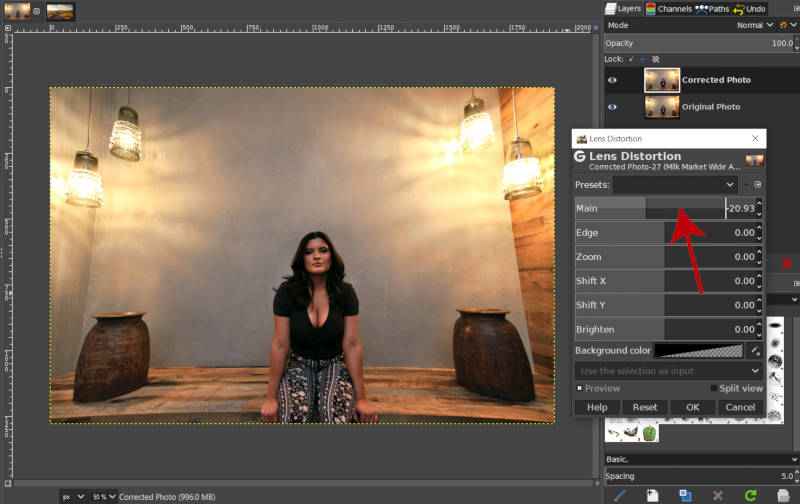The width and height of the screenshot is (800, 504).
Task: Duplicate the selected brush icon
Action: [x=685, y=495]
